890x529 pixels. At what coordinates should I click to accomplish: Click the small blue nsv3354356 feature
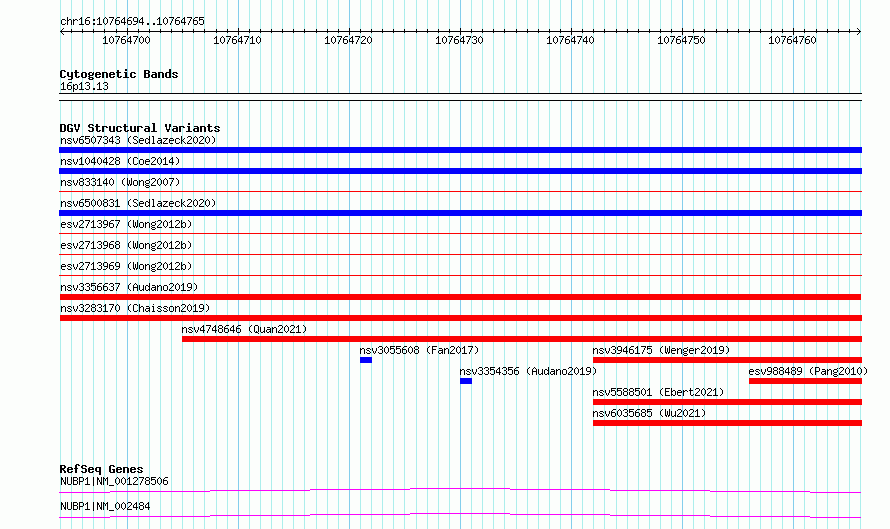point(466,381)
